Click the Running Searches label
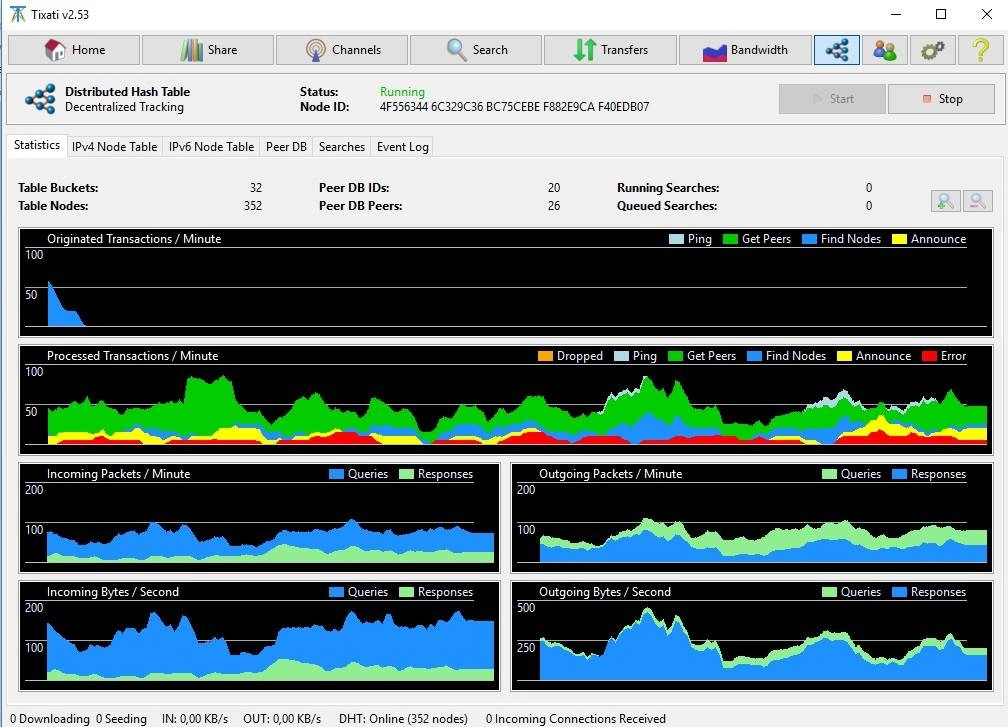The width and height of the screenshot is (1008, 727). (668, 188)
